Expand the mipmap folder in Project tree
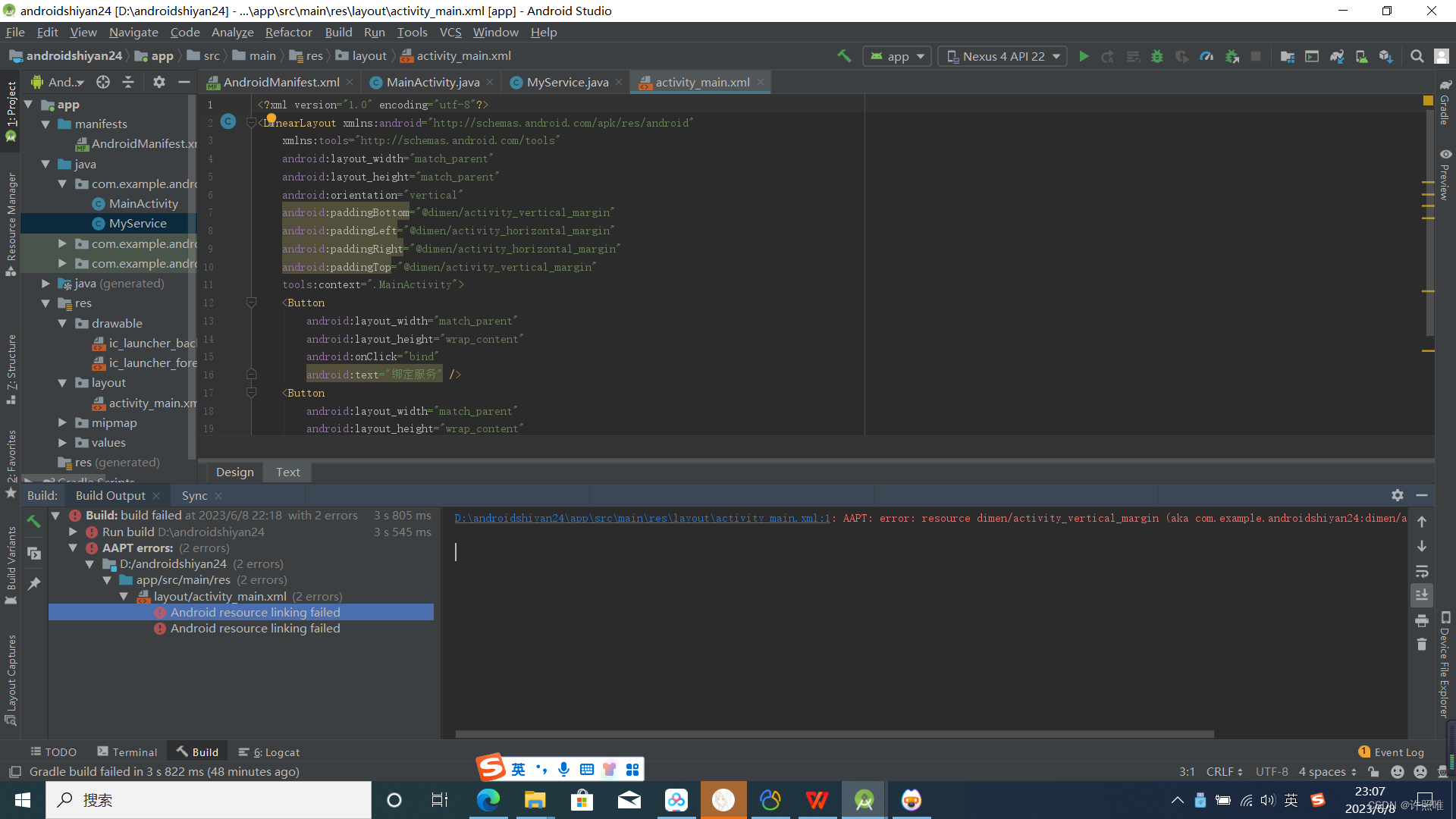1456x819 pixels. click(x=62, y=422)
